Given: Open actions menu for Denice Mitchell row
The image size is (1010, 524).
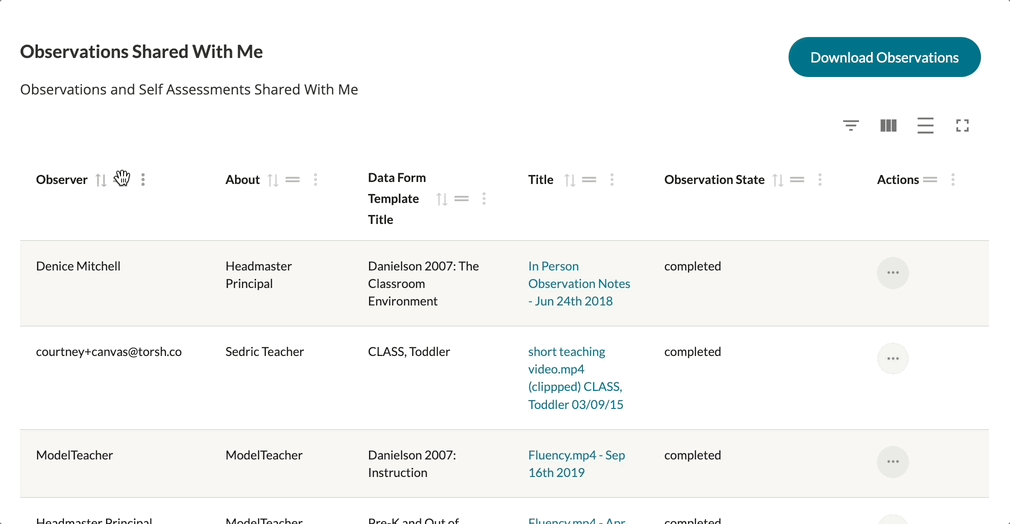Looking at the screenshot, I should click(892, 273).
